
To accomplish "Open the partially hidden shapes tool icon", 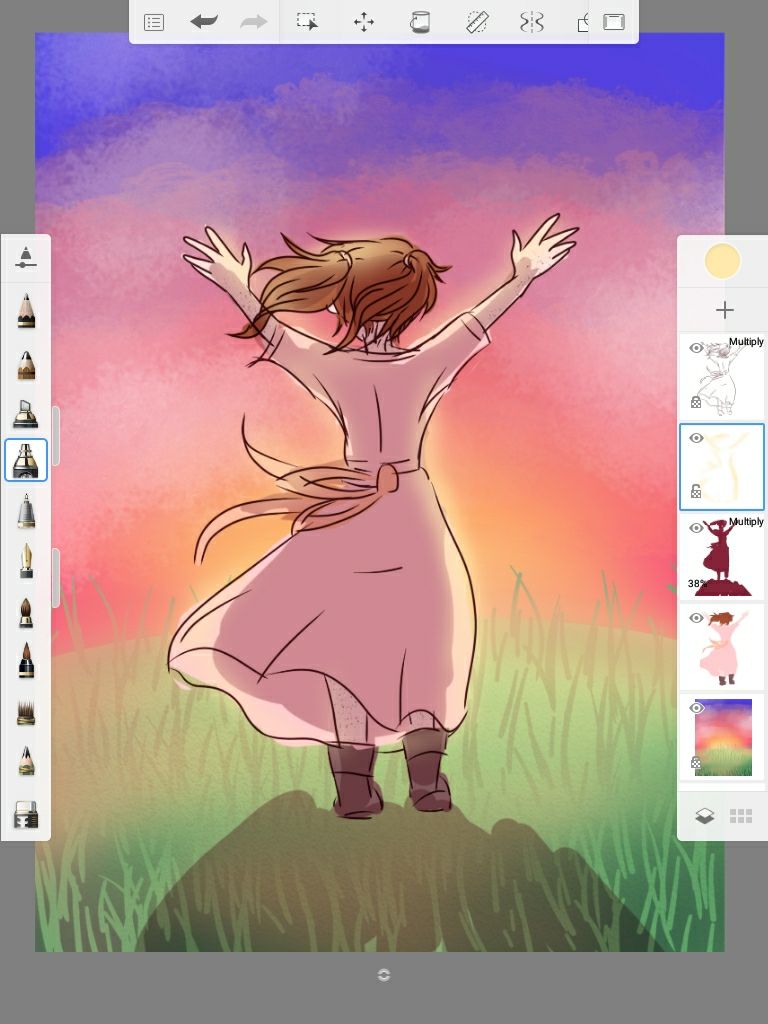I will tap(583, 24).
